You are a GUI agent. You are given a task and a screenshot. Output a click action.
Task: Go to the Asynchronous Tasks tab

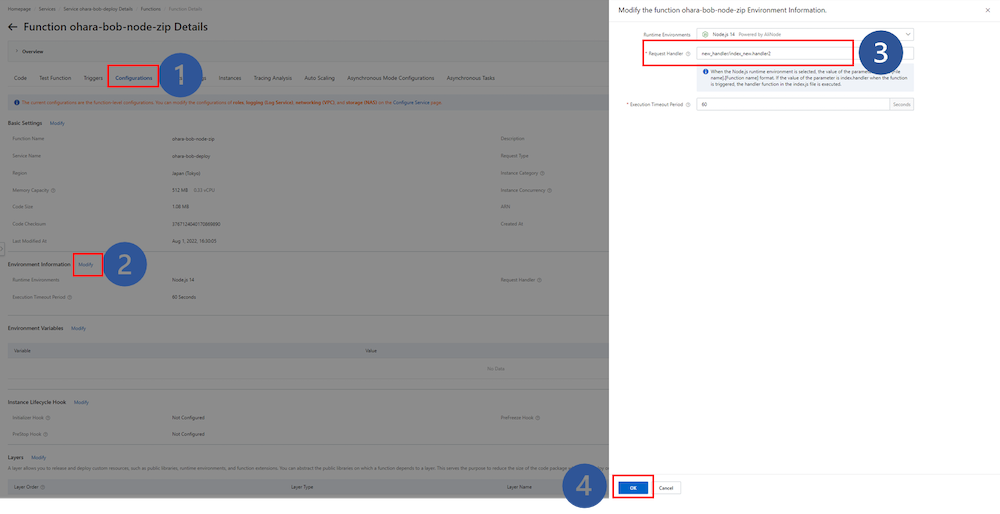(469, 77)
